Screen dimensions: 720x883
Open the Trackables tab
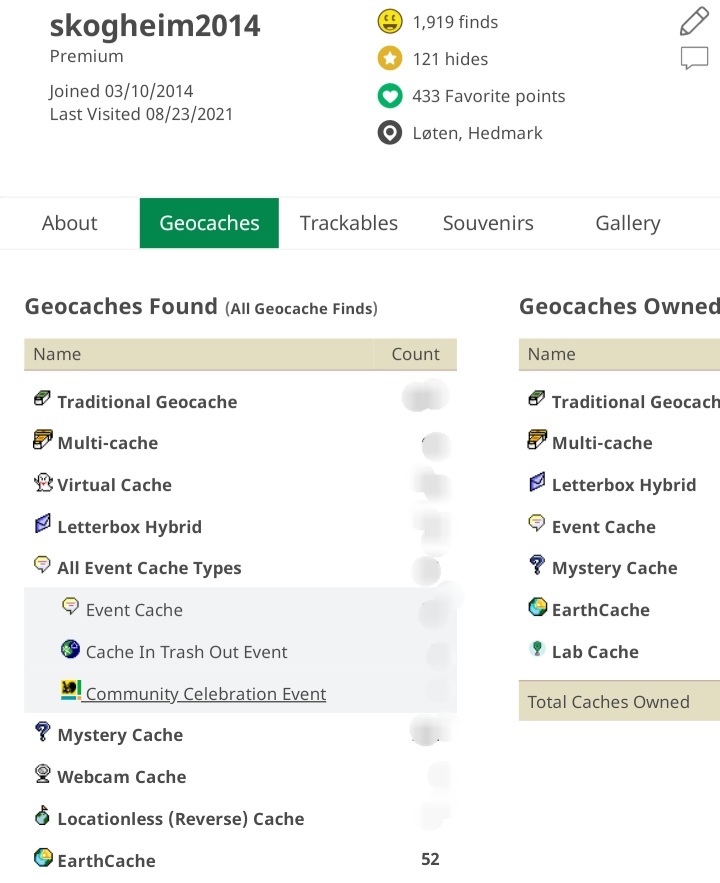point(348,223)
